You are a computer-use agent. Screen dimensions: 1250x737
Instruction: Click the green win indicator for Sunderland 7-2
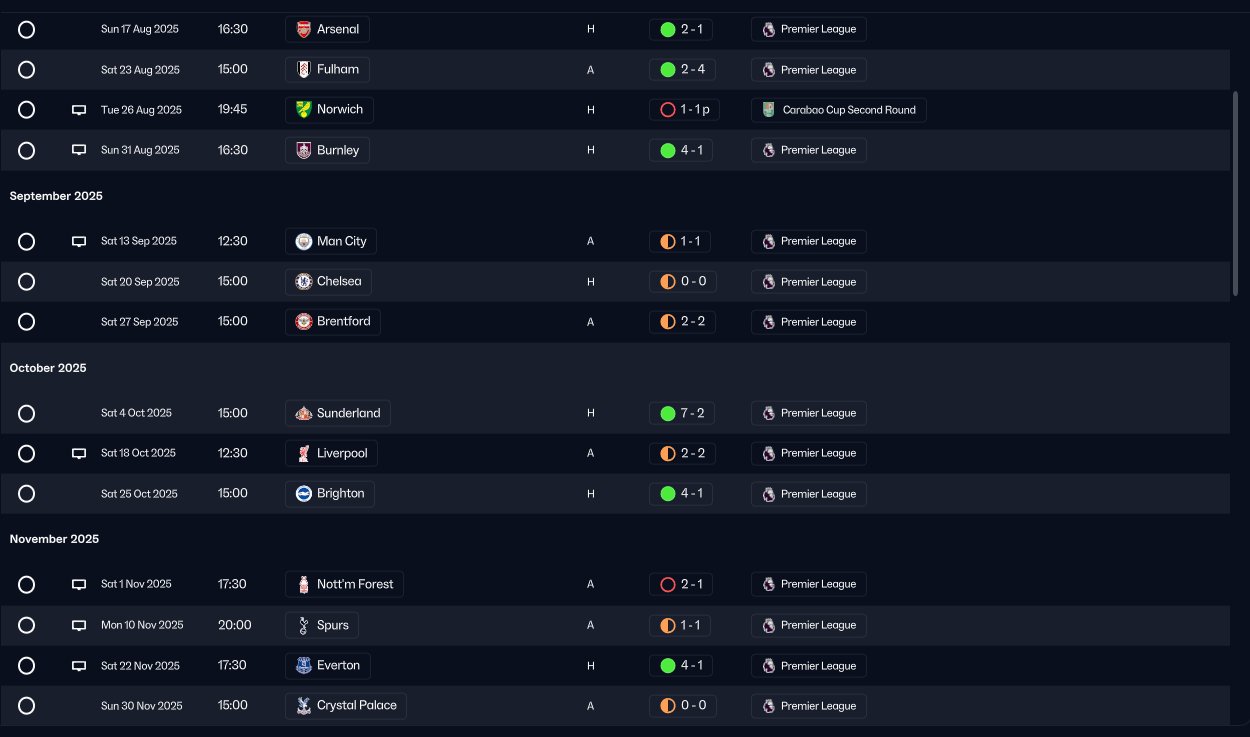click(668, 413)
